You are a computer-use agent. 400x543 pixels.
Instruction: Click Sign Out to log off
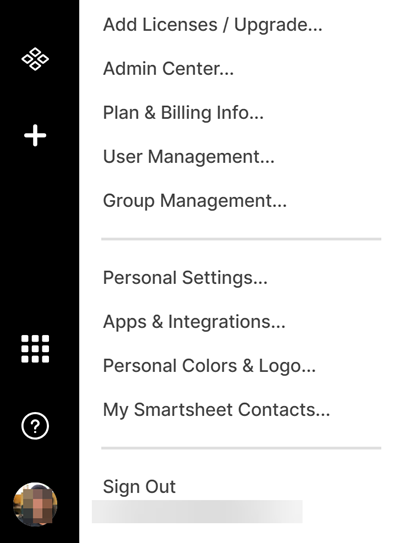[x=139, y=487]
